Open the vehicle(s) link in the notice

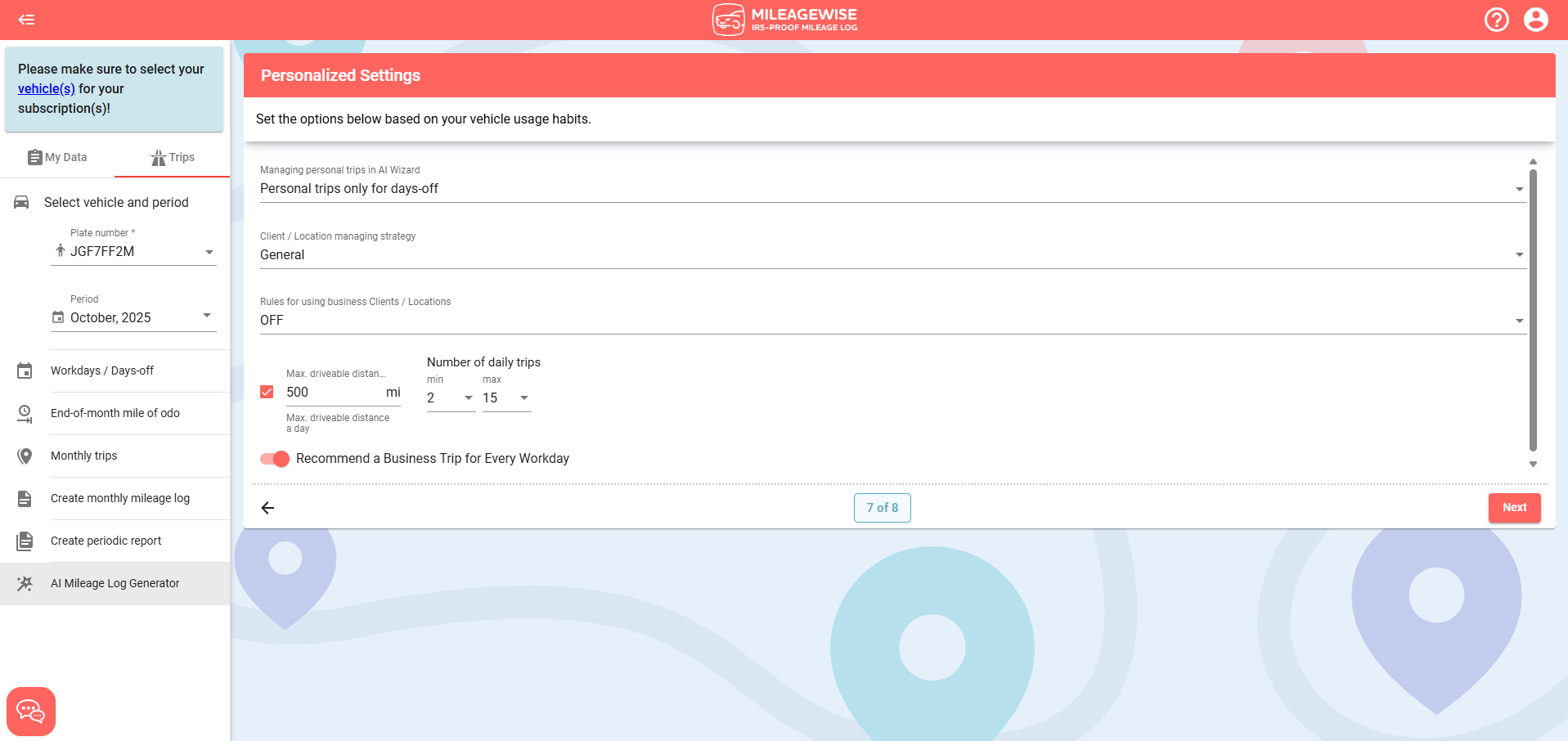46,88
